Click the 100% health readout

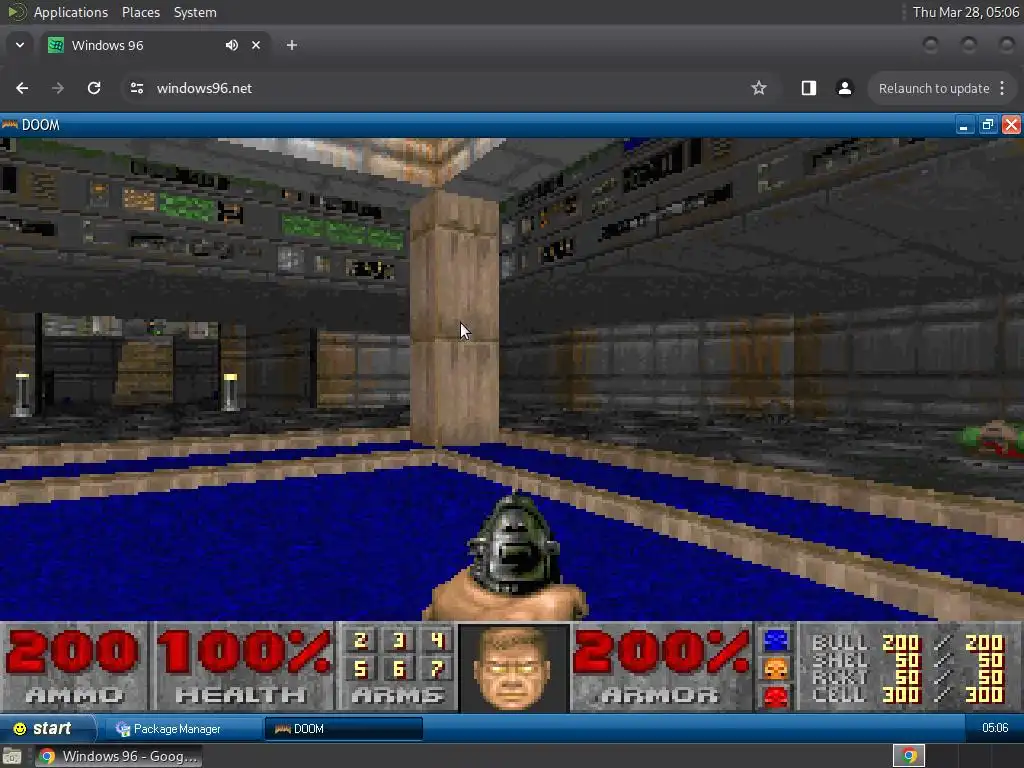244,652
